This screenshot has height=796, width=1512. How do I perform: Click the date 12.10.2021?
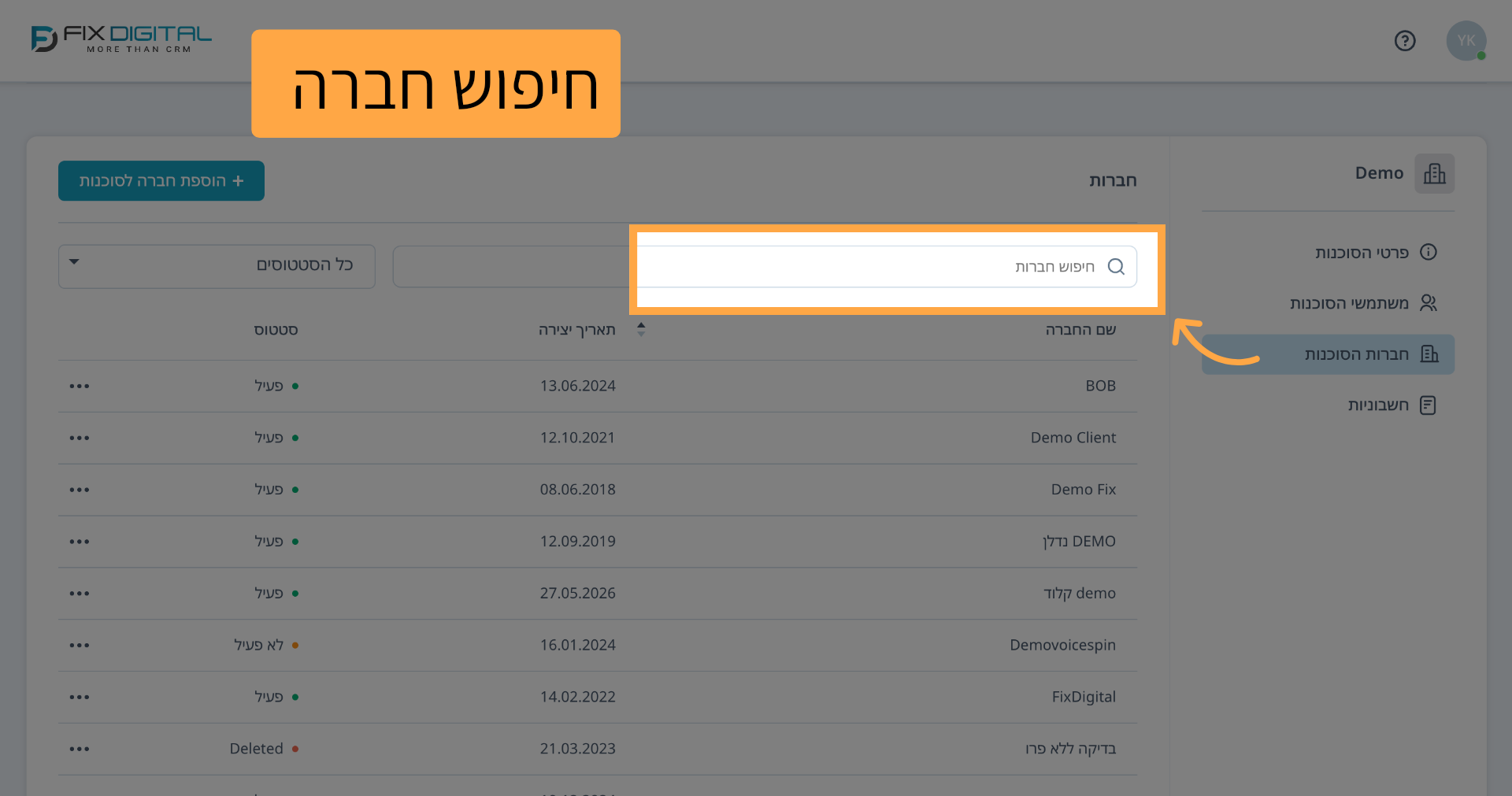(577, 438)
